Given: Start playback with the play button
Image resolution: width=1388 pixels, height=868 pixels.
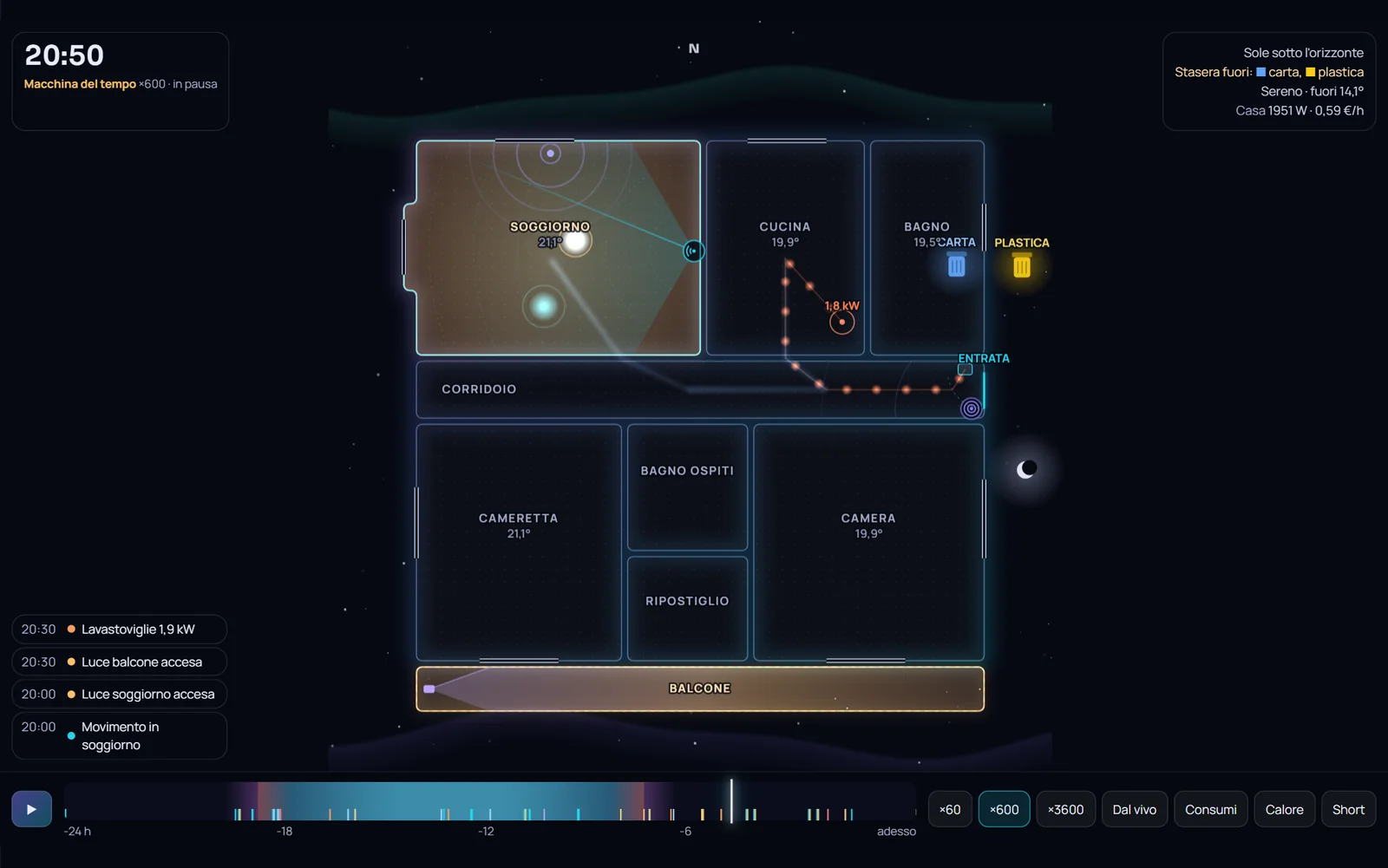Looking at the screenshot, I should pyautogui.click(x=31, y=809).
